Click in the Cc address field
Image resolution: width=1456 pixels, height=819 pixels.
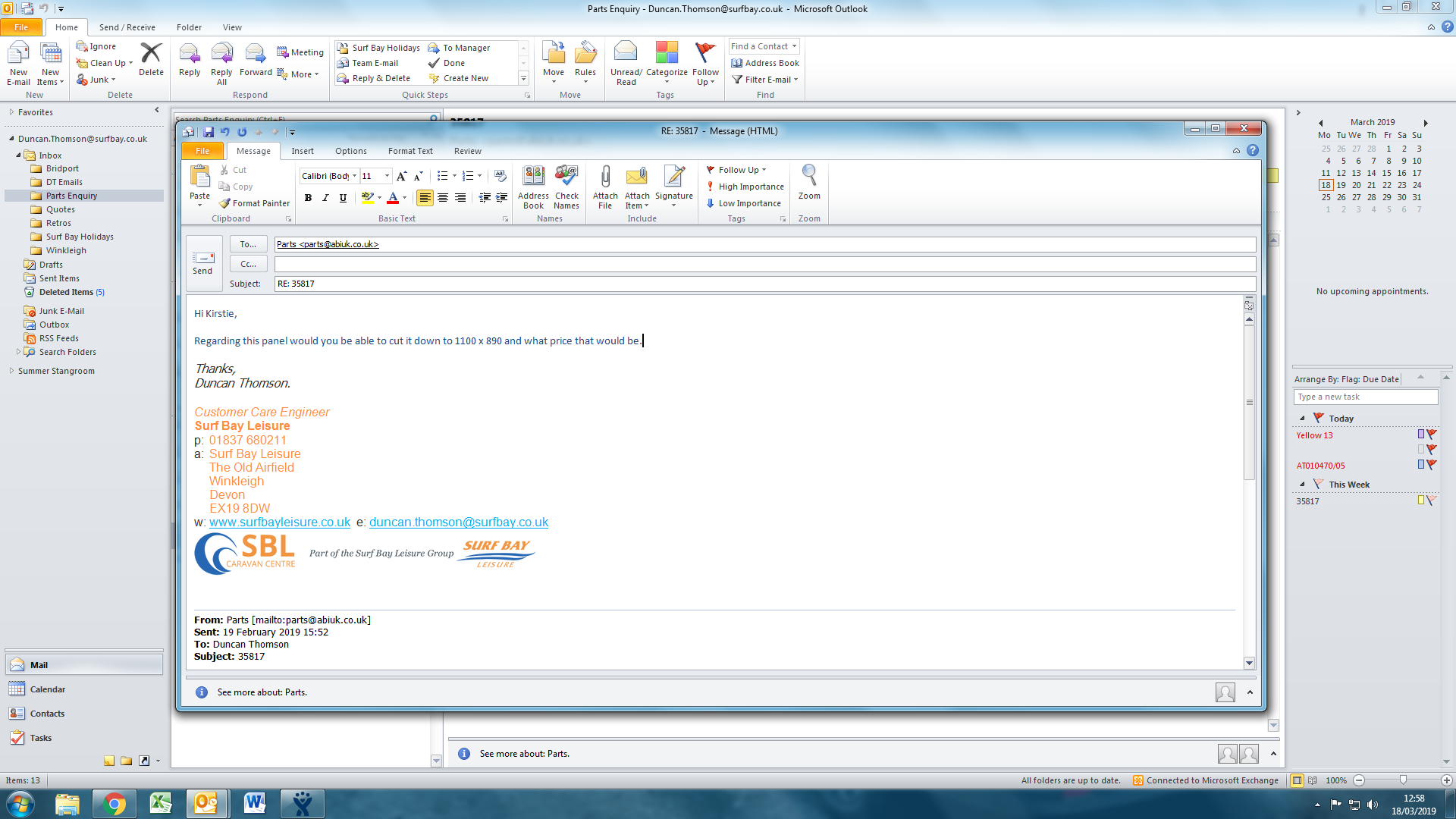[x=764, y=264]
